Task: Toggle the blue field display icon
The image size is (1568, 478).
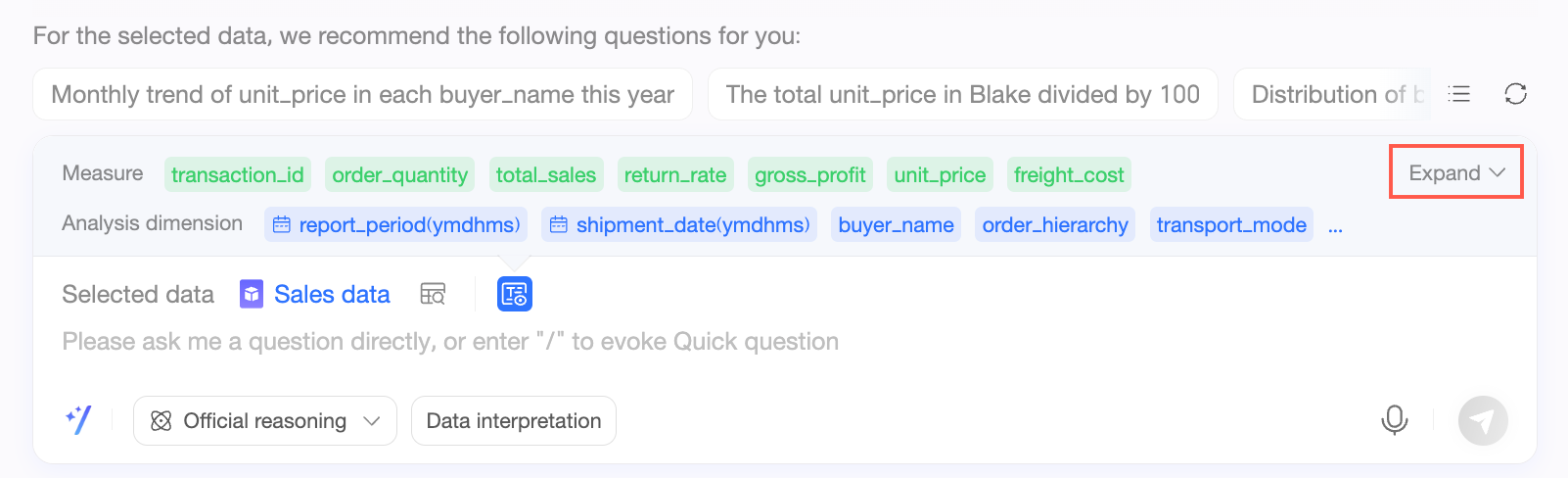Action: [514, 294]
